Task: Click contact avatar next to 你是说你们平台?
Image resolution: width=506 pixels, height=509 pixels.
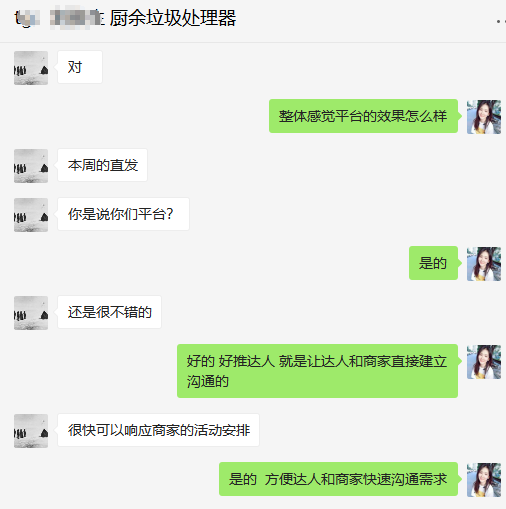Action: 31,215
